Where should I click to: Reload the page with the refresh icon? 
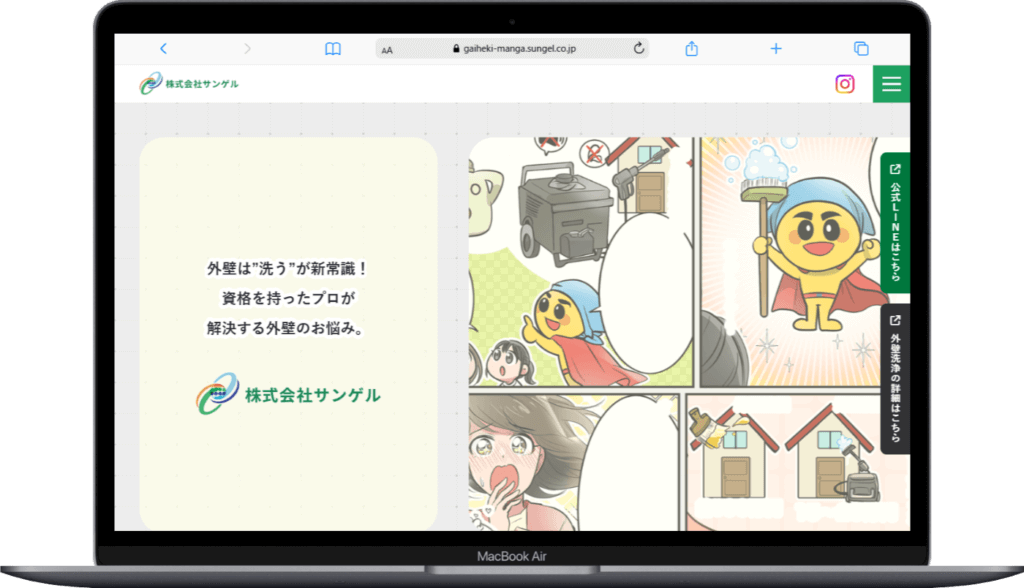[639, 48]
